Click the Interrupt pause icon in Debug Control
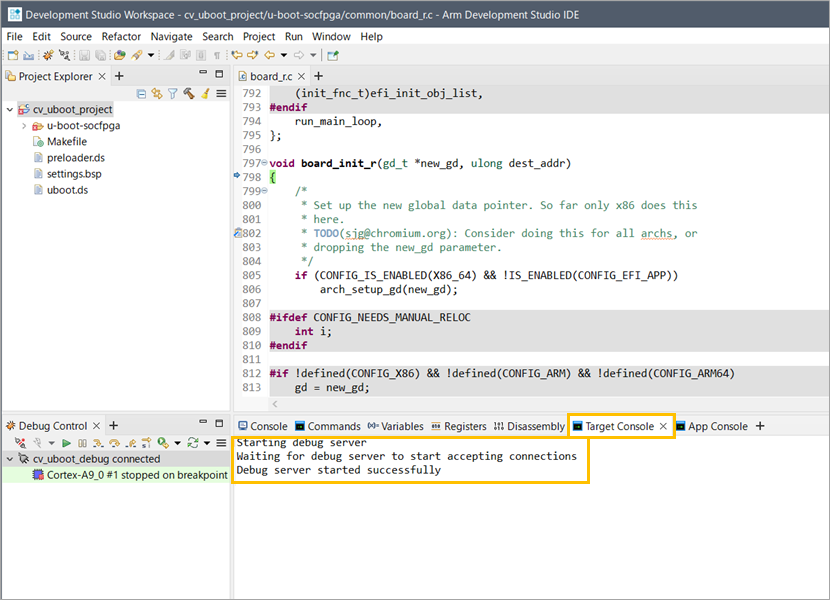Viewport: 830px width, 600px height. coord(83,443)
